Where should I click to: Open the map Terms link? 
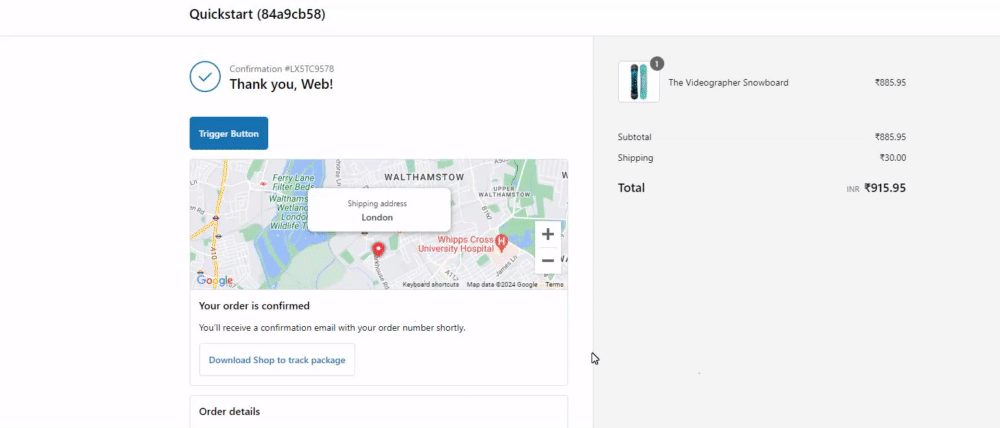pyautogui.click(x=554, y=284)
